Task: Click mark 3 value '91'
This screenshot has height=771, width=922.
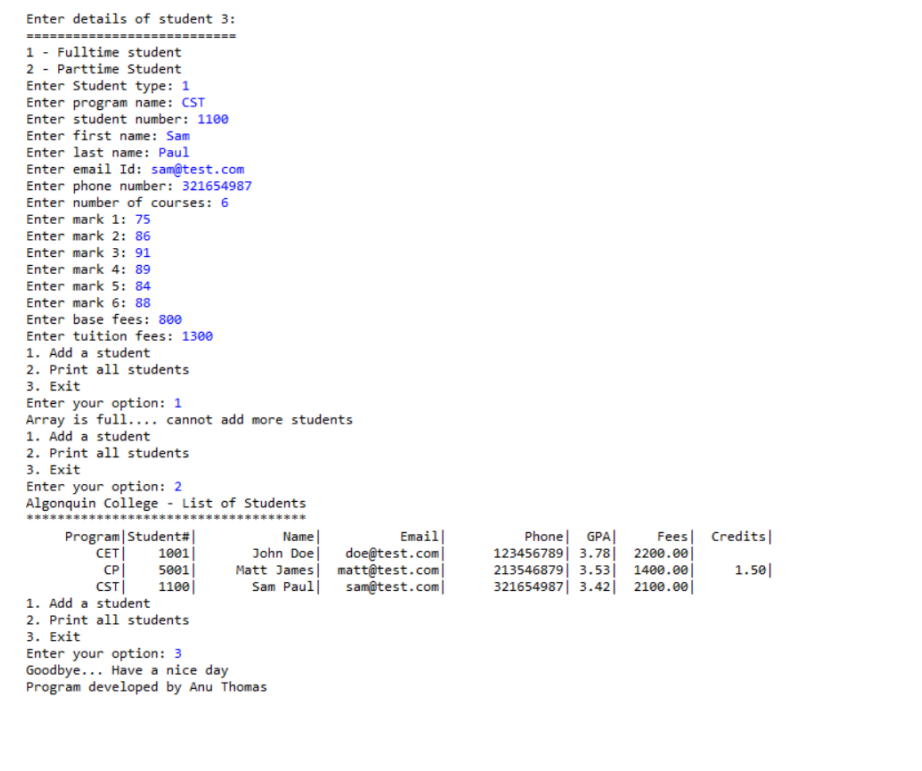Action: [x=143, y=253]
